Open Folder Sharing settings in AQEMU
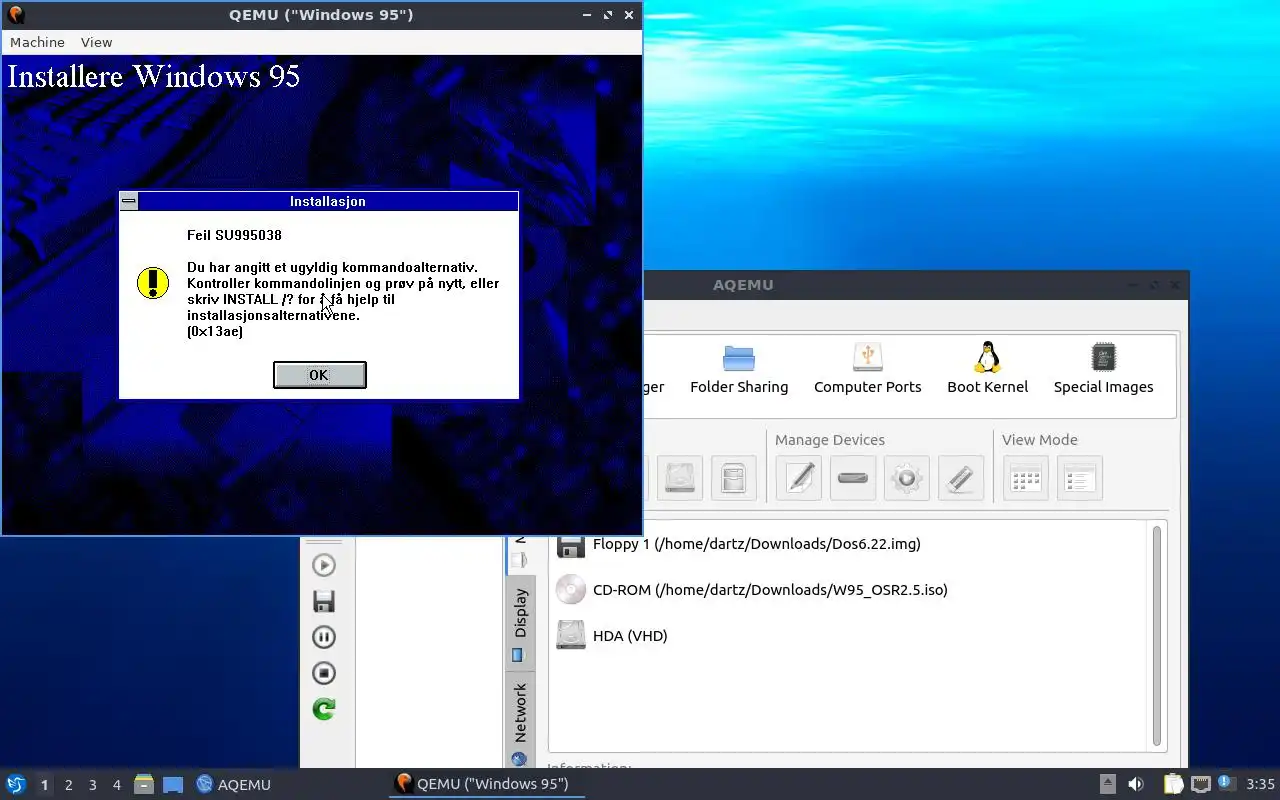The height and width of the screenshot is (800, 1280). tap(739, 368)
